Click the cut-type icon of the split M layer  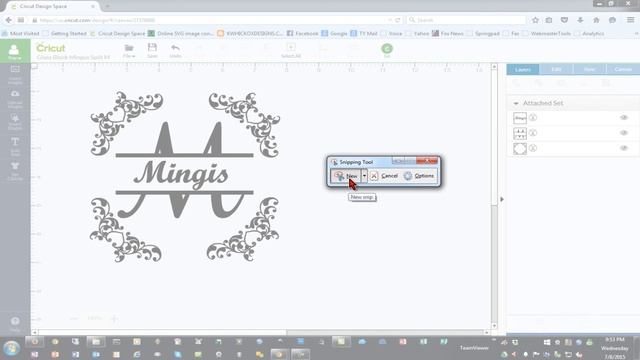pos(533,133)
